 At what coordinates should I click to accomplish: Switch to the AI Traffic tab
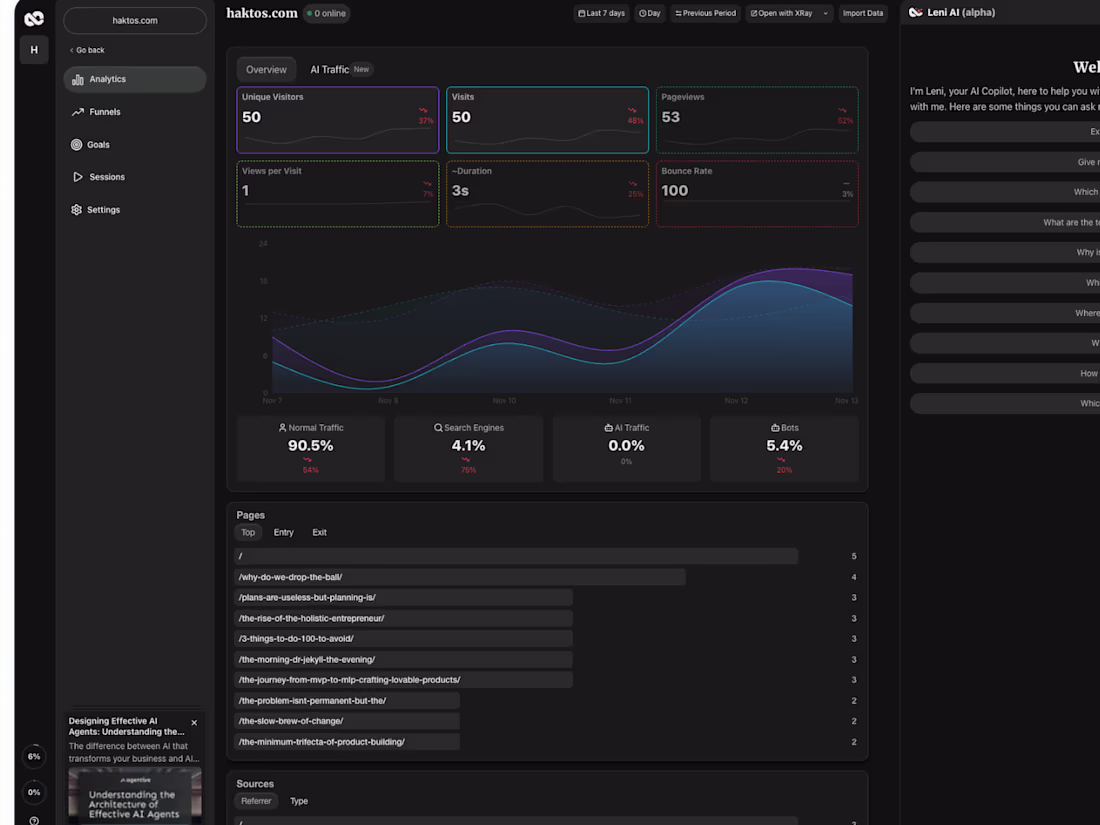[x=330, y=69]
